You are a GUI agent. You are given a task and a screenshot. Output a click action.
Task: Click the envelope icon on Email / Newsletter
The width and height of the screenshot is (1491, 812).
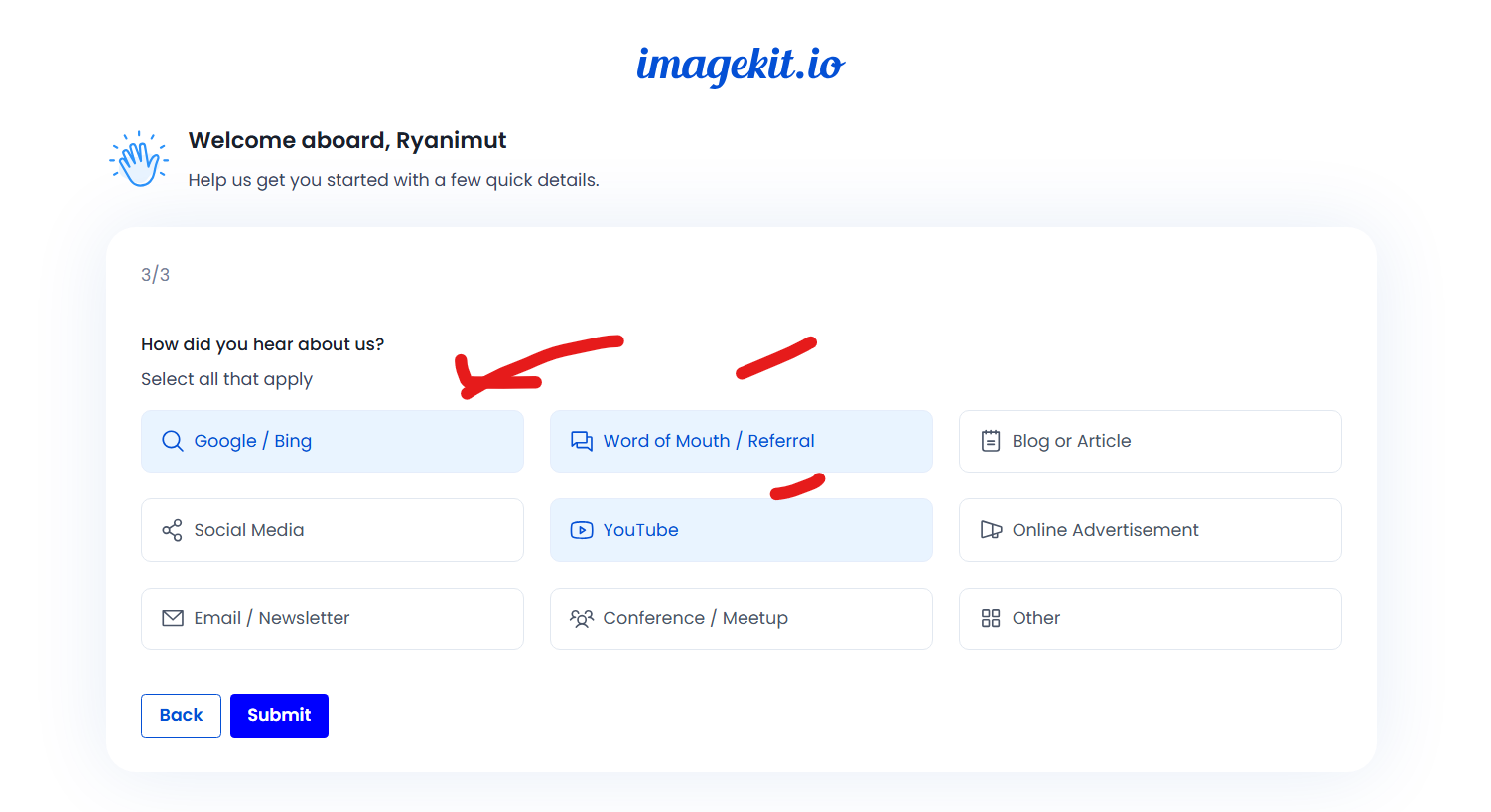click(173, 617)
